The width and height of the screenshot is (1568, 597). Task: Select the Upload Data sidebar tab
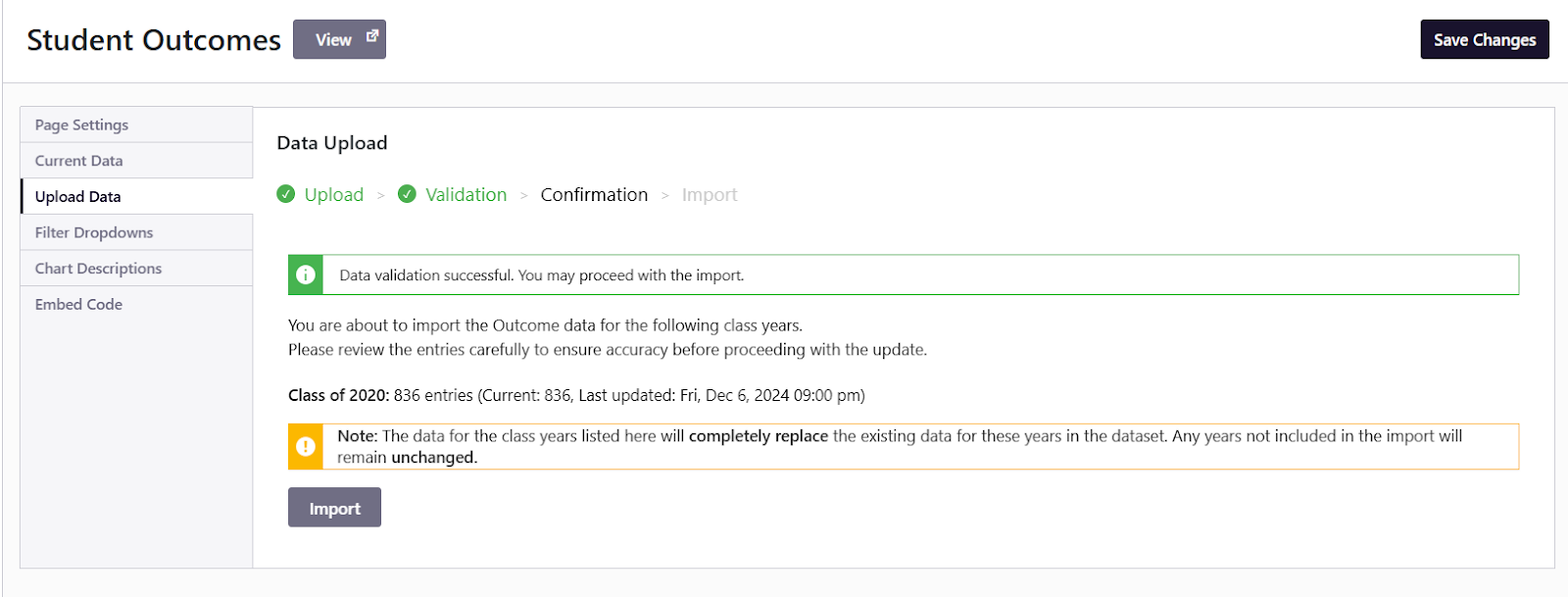click(78, 197)
